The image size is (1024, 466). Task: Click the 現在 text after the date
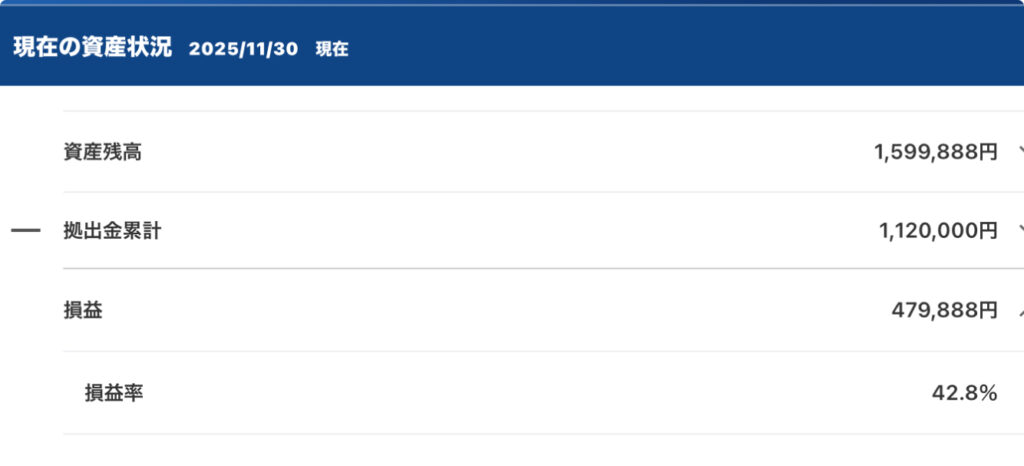[332, 48]
